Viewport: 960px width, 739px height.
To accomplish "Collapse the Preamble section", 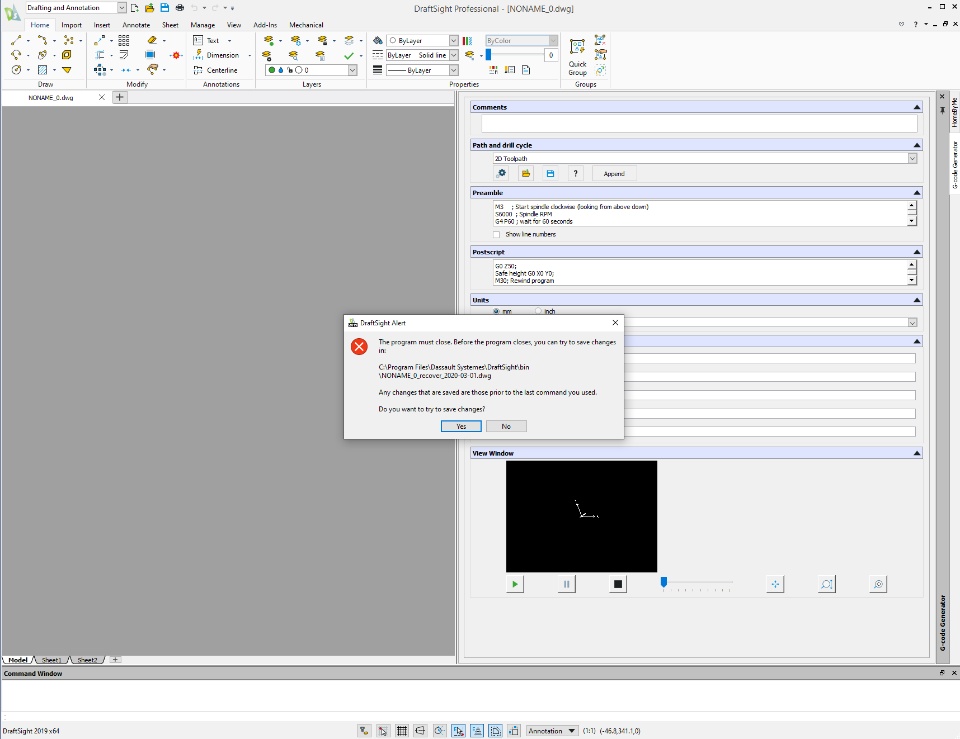I will (917, 193).
